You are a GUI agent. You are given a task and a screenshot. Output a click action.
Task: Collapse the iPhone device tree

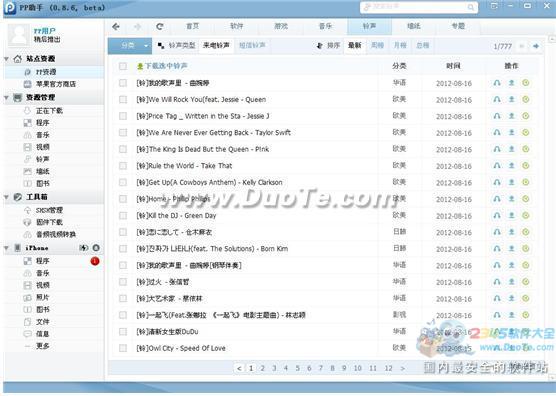[6, 248]
